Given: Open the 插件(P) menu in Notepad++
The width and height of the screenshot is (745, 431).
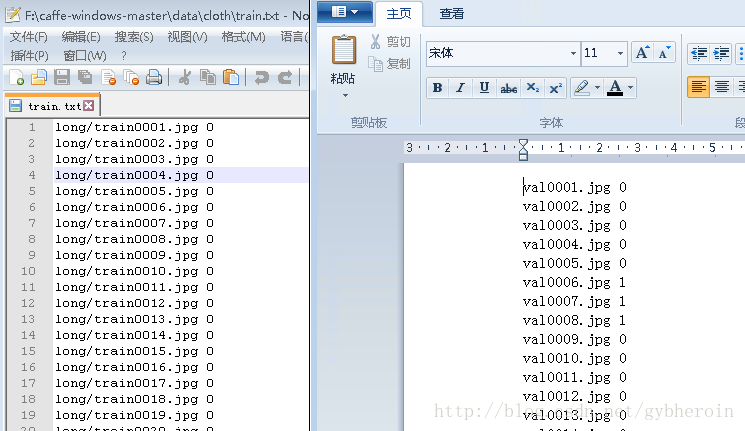Looking at the screenshot, I should pos(29,56).
